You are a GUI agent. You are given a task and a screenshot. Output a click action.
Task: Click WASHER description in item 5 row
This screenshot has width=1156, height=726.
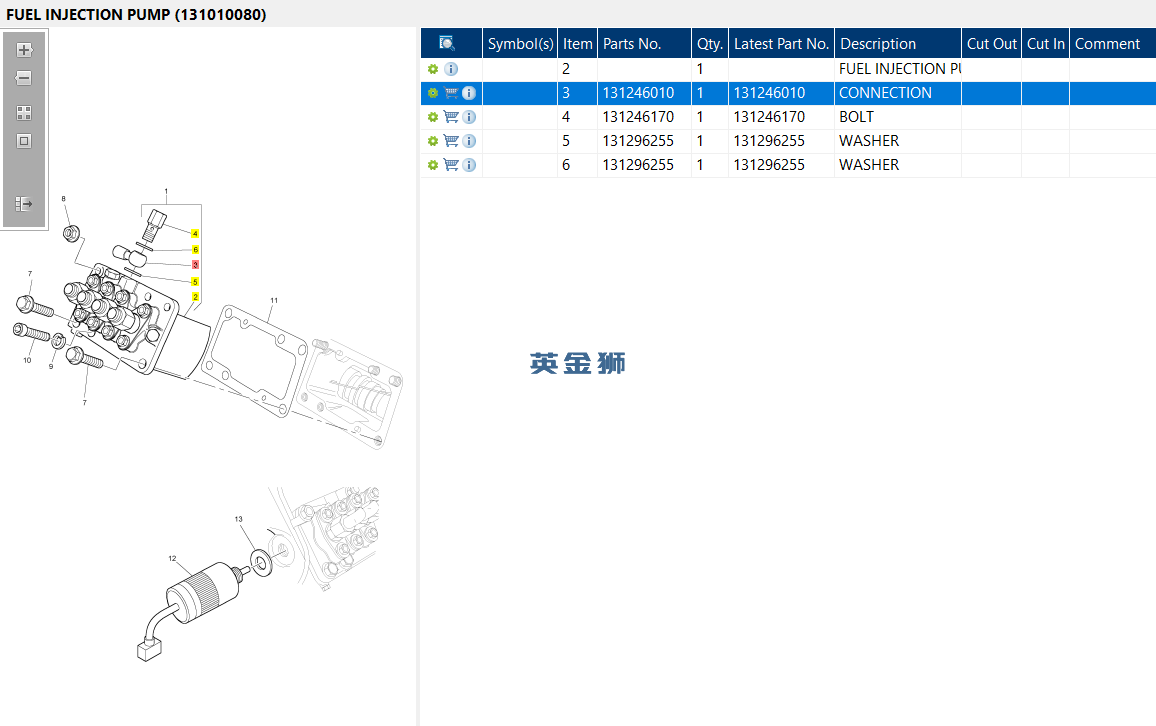[898, 141]
